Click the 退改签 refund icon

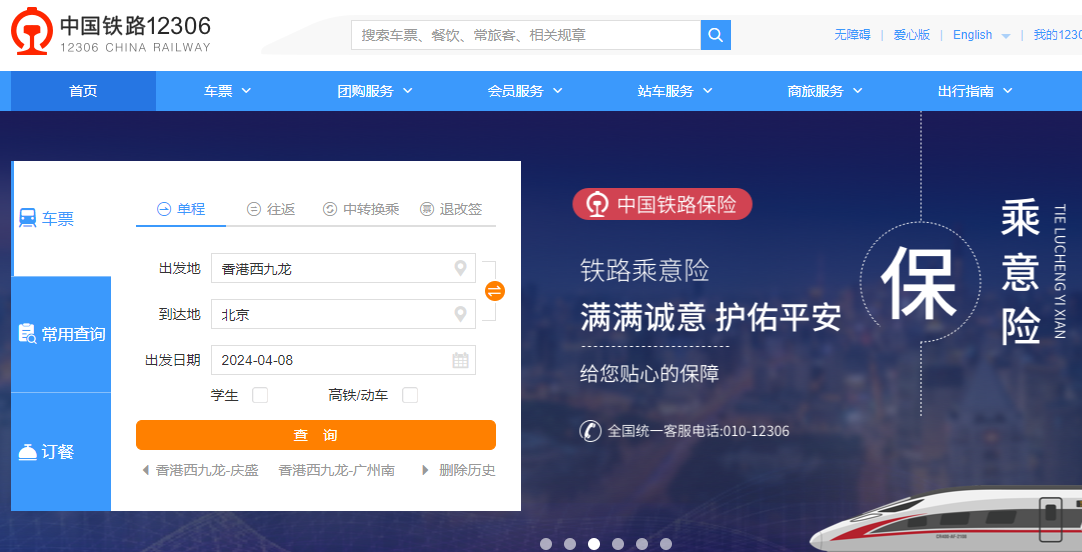pos(426,209)
